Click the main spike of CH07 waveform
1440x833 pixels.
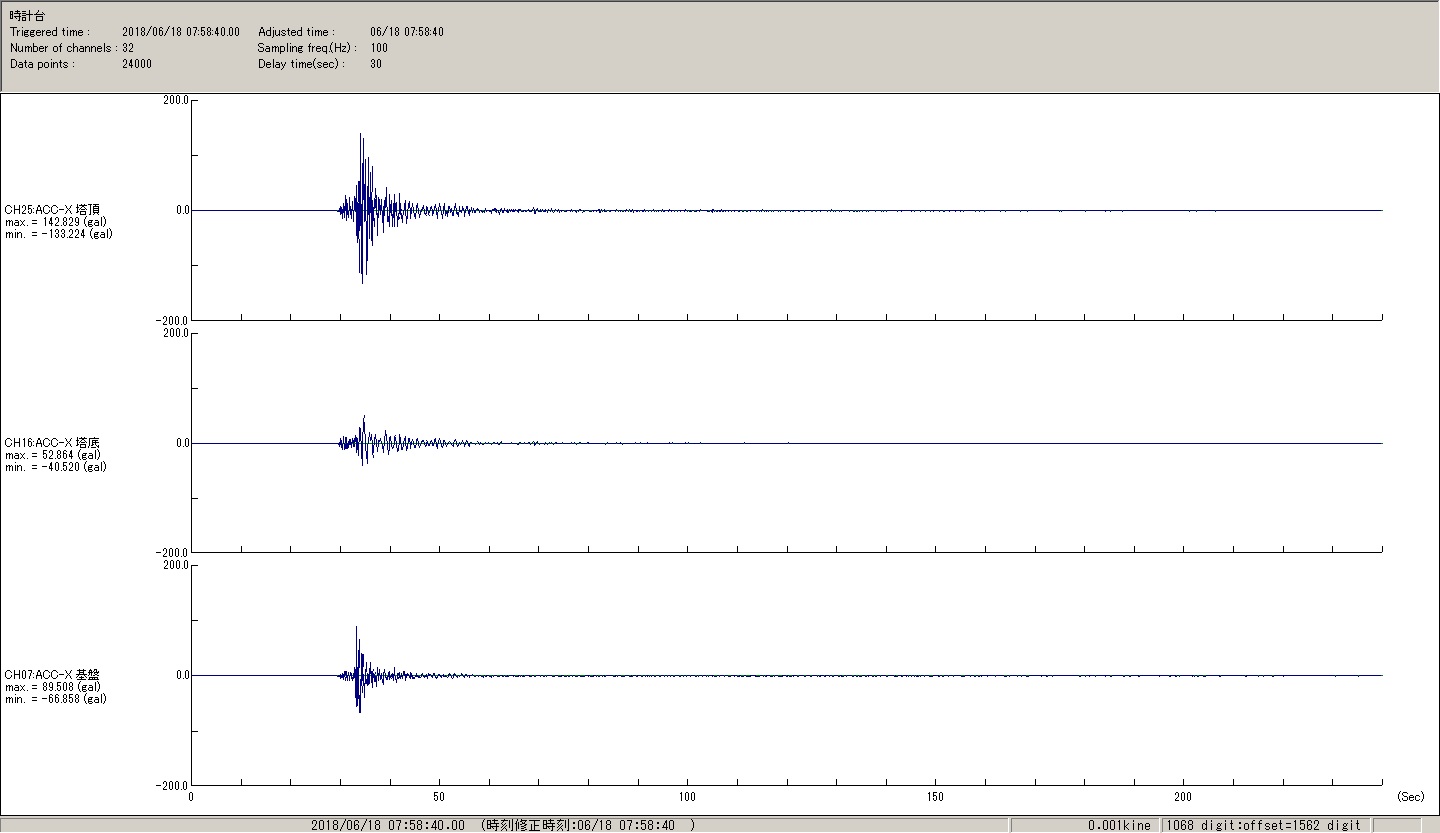pos(356,629)
